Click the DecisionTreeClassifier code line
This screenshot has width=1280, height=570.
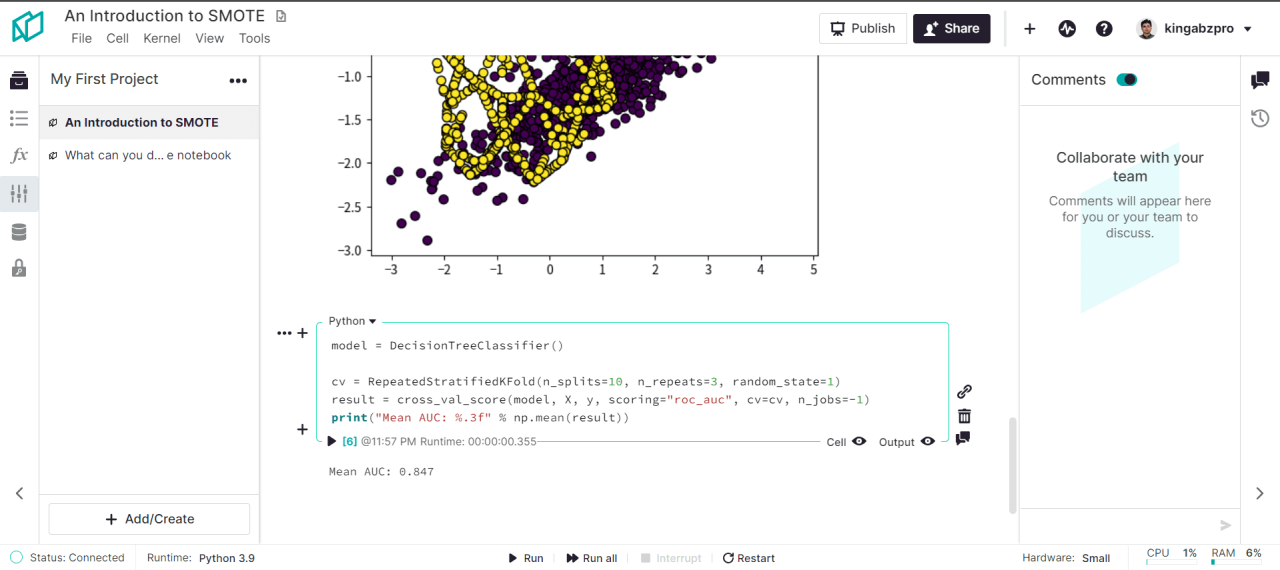tap(447, 346)
